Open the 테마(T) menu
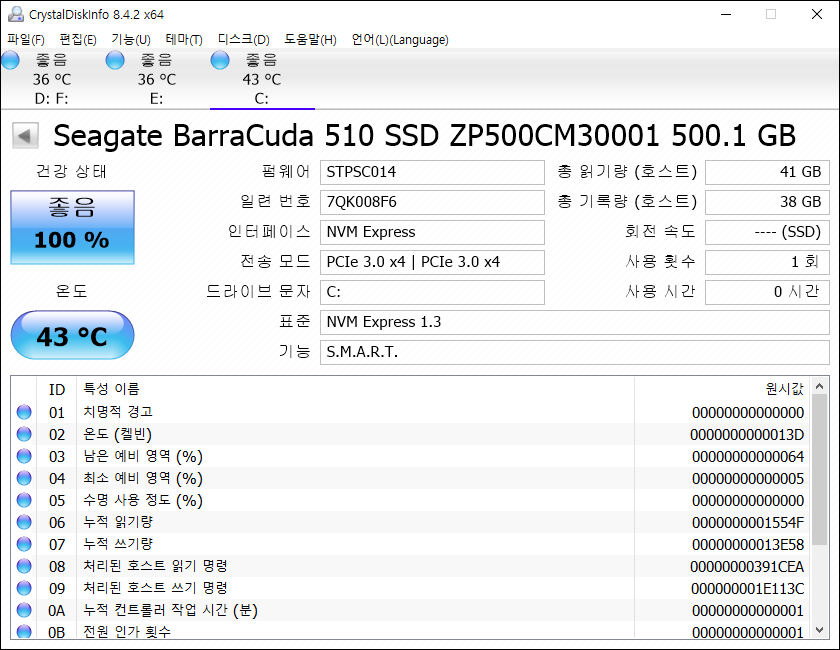840x650 pixels. click(x=184, y=40)
